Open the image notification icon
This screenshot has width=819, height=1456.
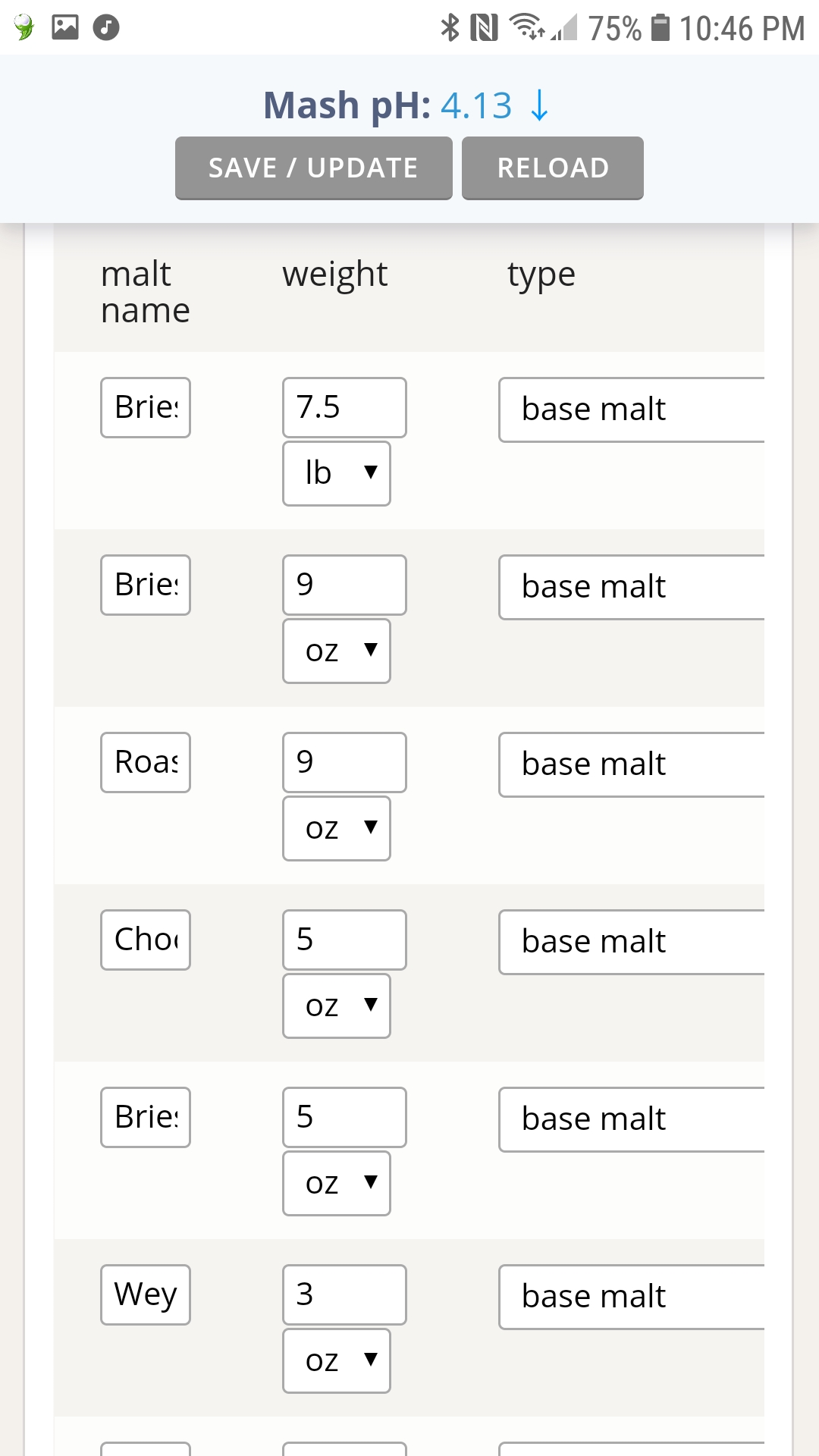tap(65, 27)
